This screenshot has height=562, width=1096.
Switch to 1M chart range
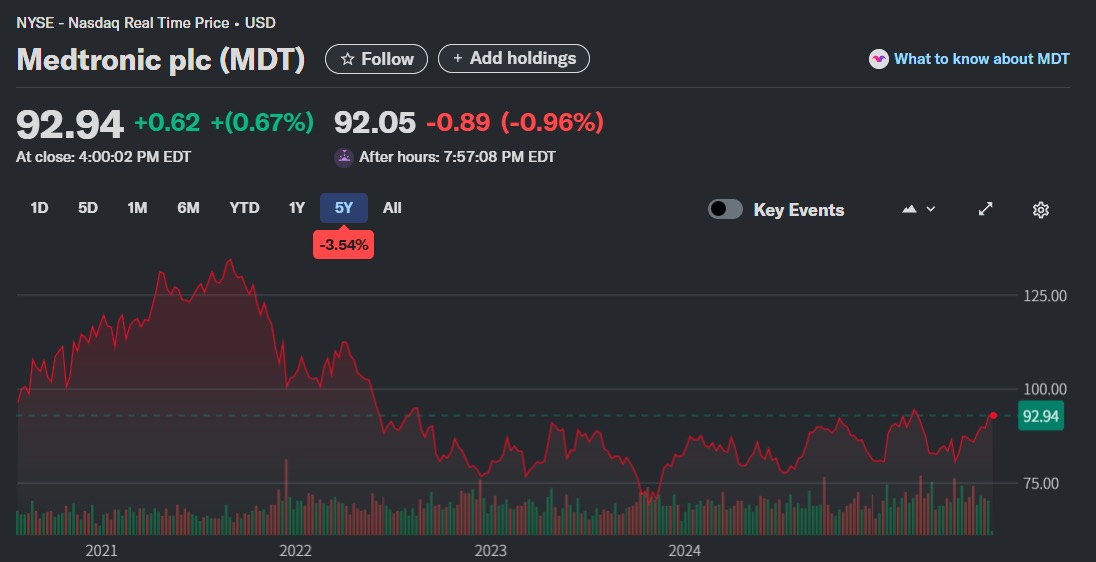click(137, 208)
